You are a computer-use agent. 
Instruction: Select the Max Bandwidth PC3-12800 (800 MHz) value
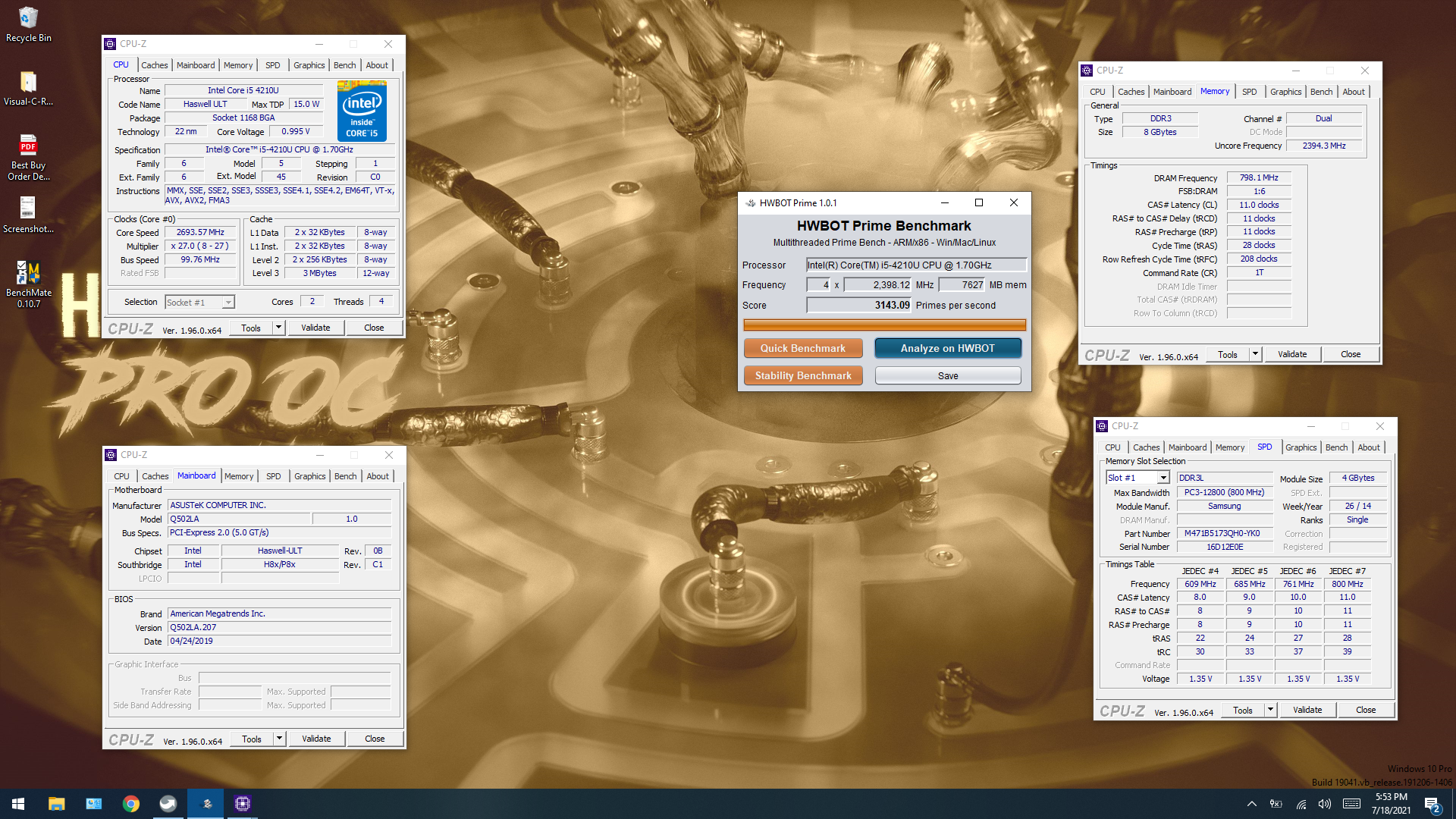[1224, 492]
